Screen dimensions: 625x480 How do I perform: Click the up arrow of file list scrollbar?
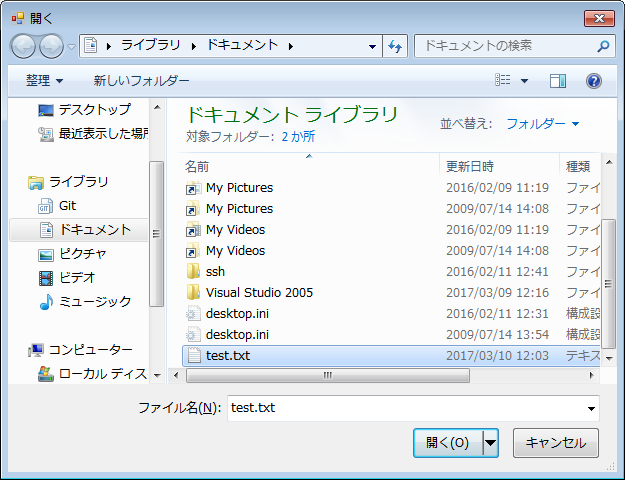click(x=609, y=162)
